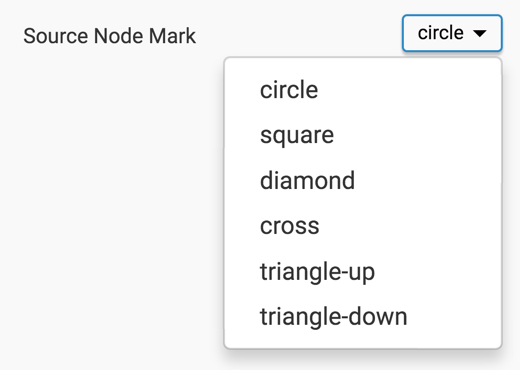Choose 'triangle-up' from the list
This screenshot has height=370, width=520.
(x=363, y=271)
